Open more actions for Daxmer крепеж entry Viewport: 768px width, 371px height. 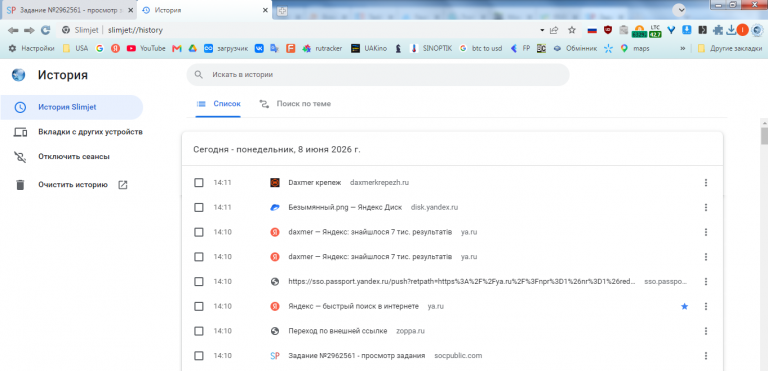(706, 183)
